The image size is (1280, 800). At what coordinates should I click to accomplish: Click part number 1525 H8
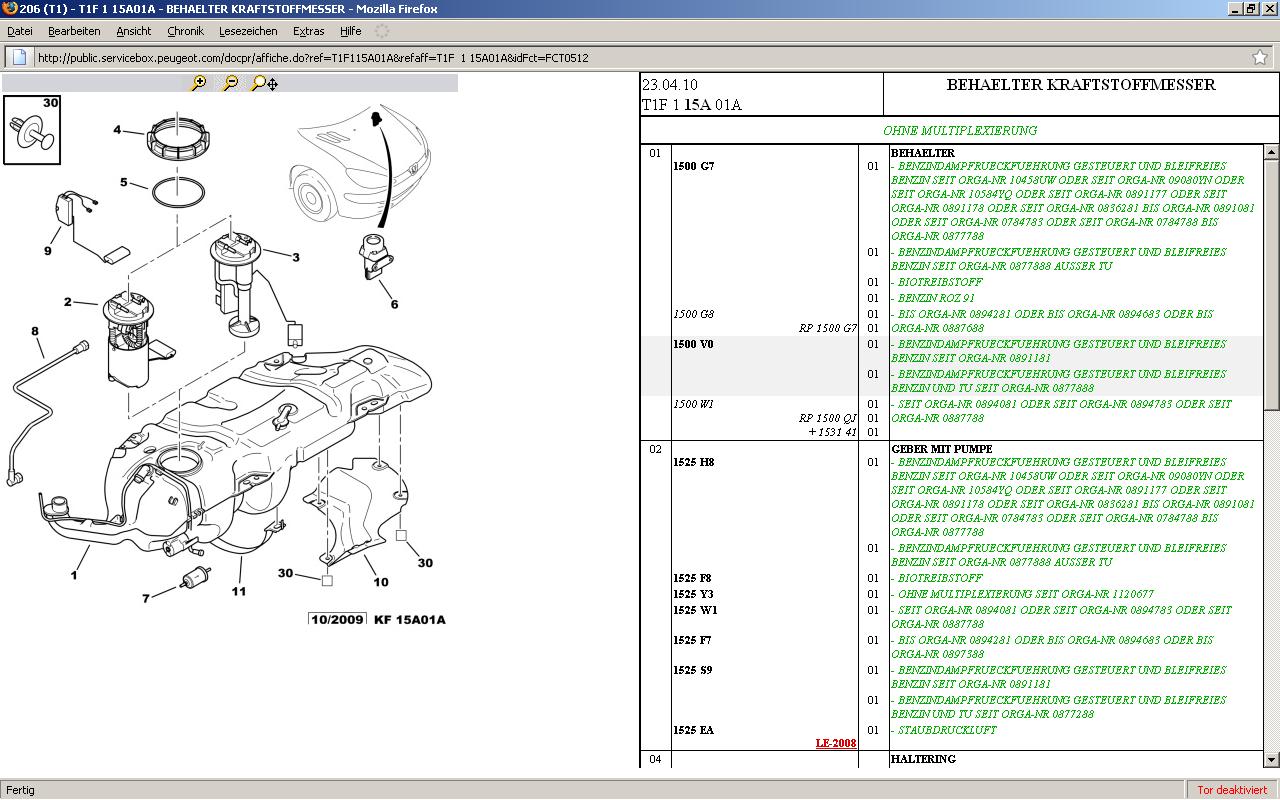693,462
